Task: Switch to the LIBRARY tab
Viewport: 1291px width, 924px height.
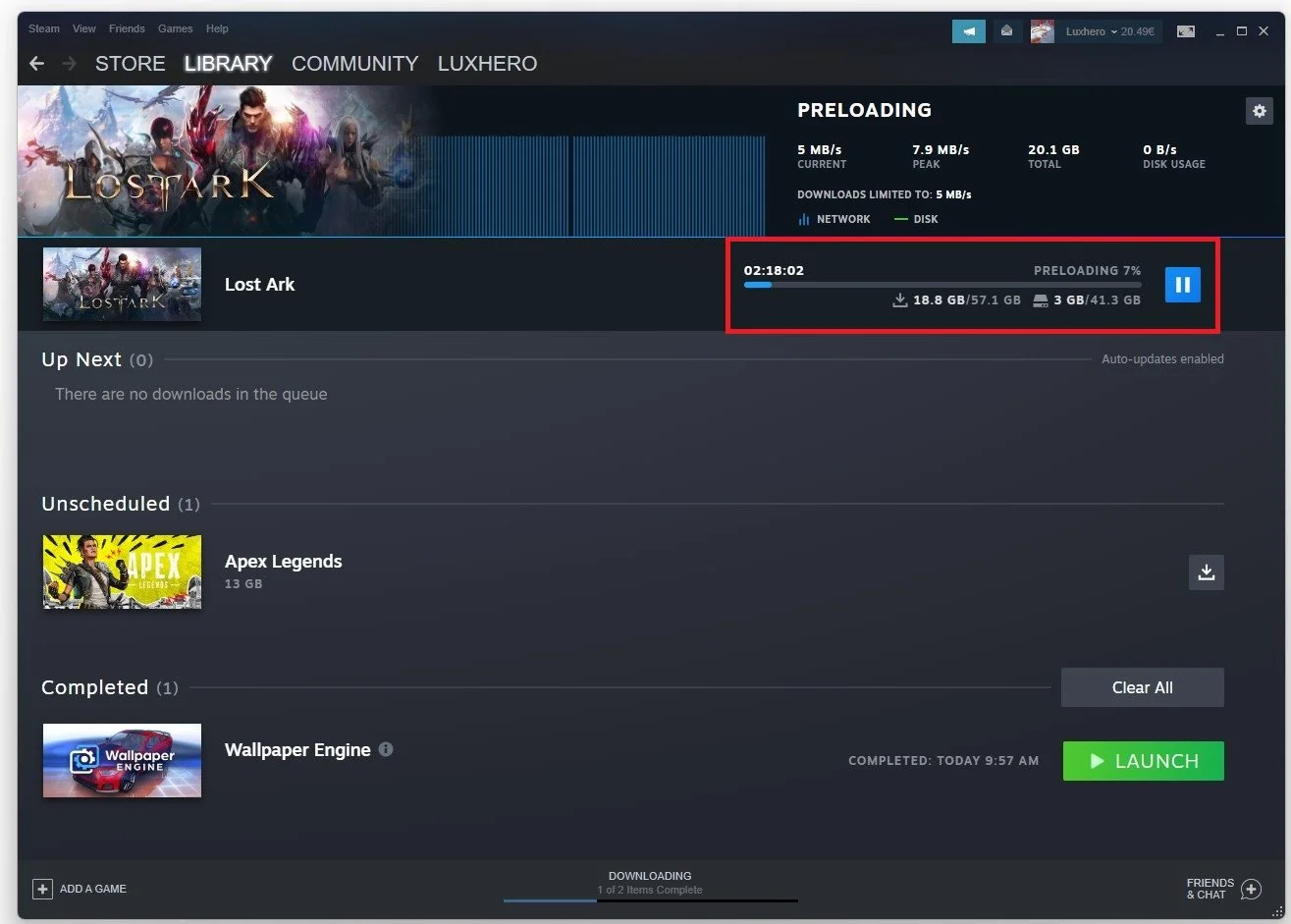Action: pyautogui.click(x=228, y=64)
